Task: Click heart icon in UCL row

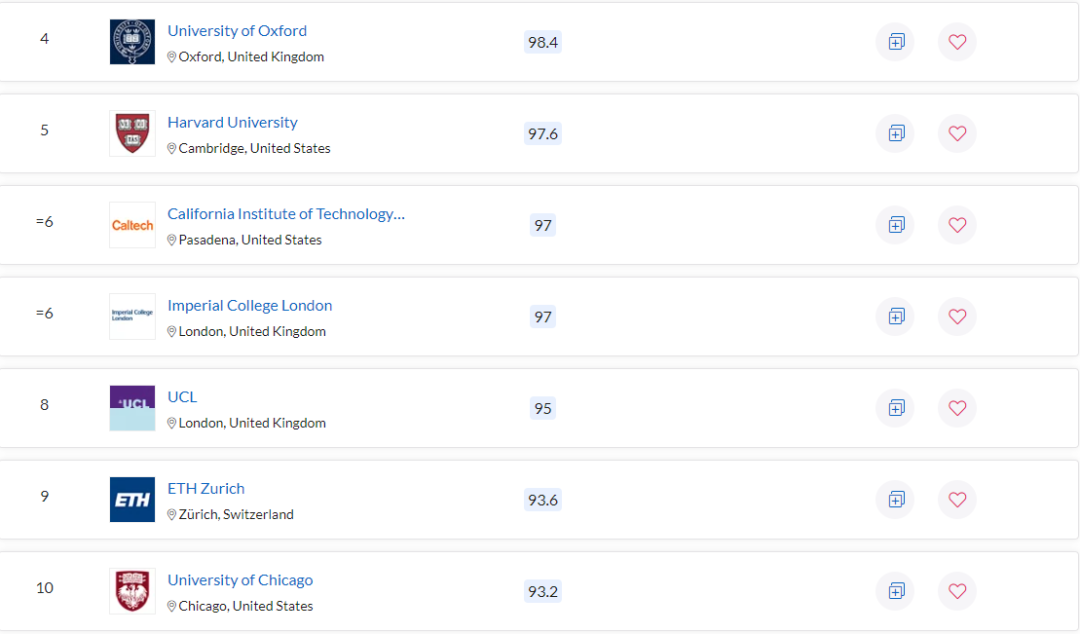Action: click(x=957, y=408)
